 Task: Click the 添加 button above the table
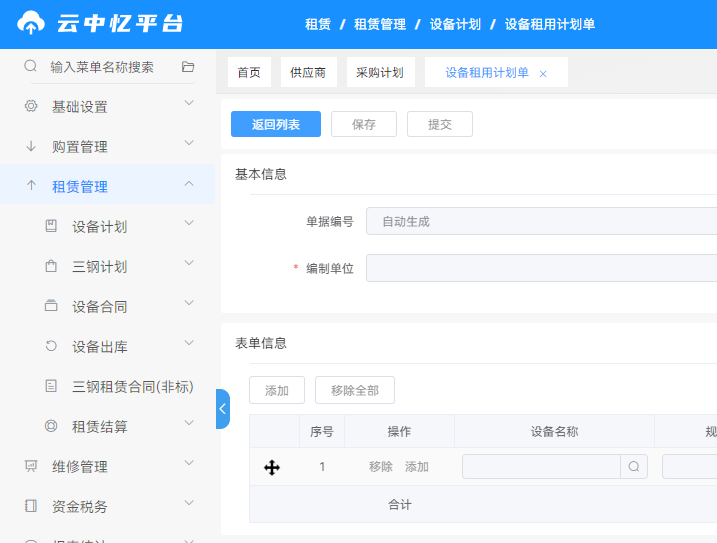point(277,390)
